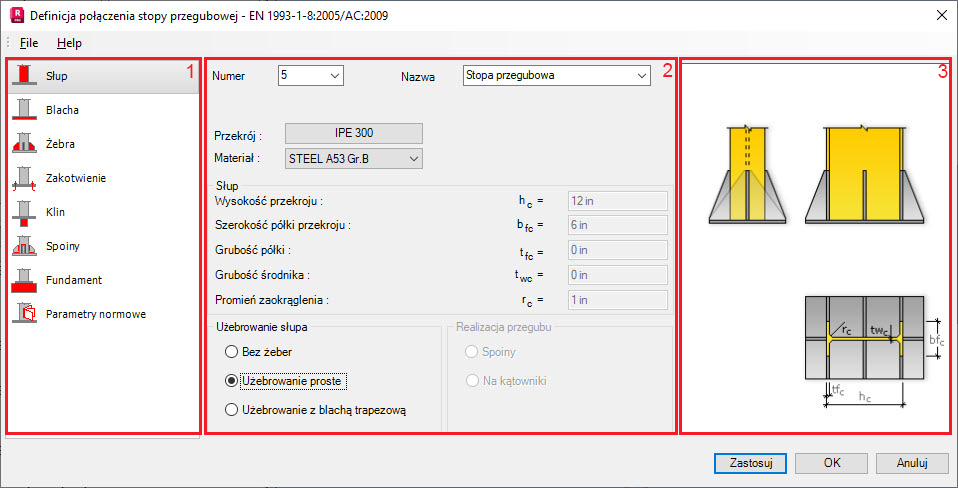Click the Słup list item label
The height and width of the screenshot is (488, 958).
click(56, 76)
